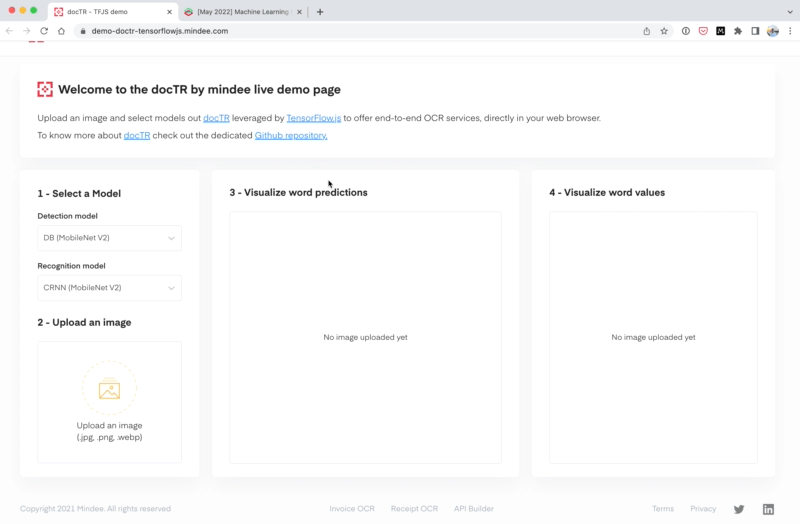The image size is (800, 524).
Task: Click the image upload placeholder icon
Action: coord(109,389)
